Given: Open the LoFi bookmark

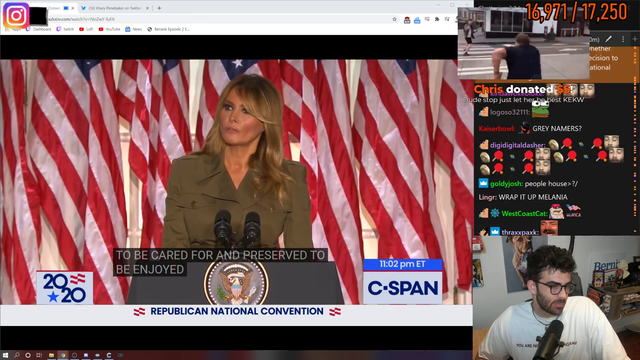Looking at the screenshot, I should 87,29.
